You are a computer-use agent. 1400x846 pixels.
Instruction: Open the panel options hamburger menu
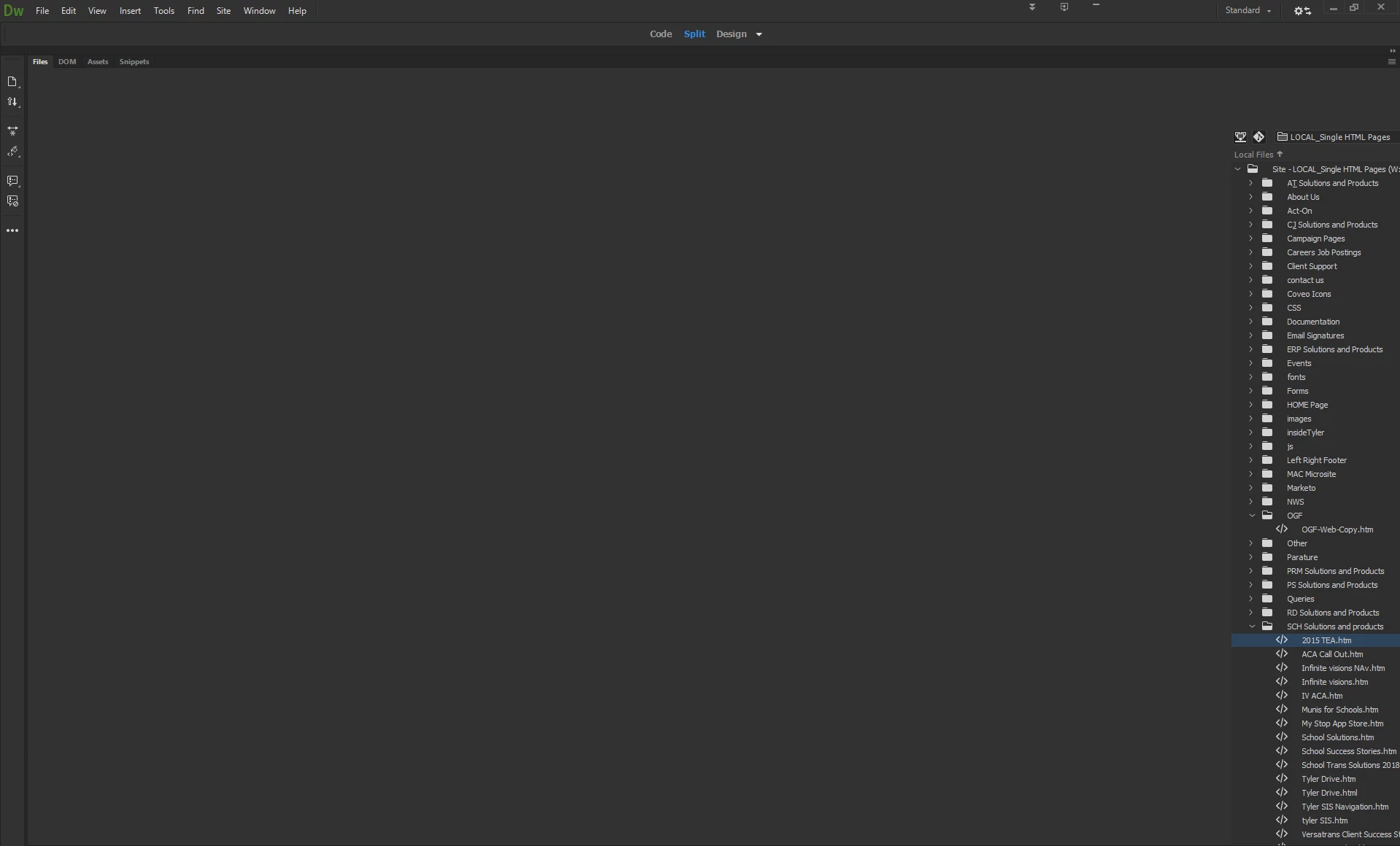point(1391,62)
